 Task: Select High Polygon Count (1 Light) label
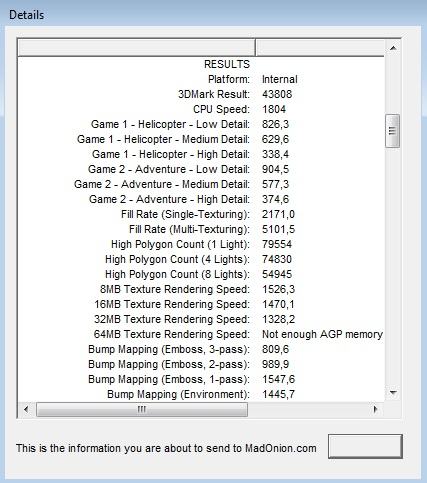coord(180,244)
